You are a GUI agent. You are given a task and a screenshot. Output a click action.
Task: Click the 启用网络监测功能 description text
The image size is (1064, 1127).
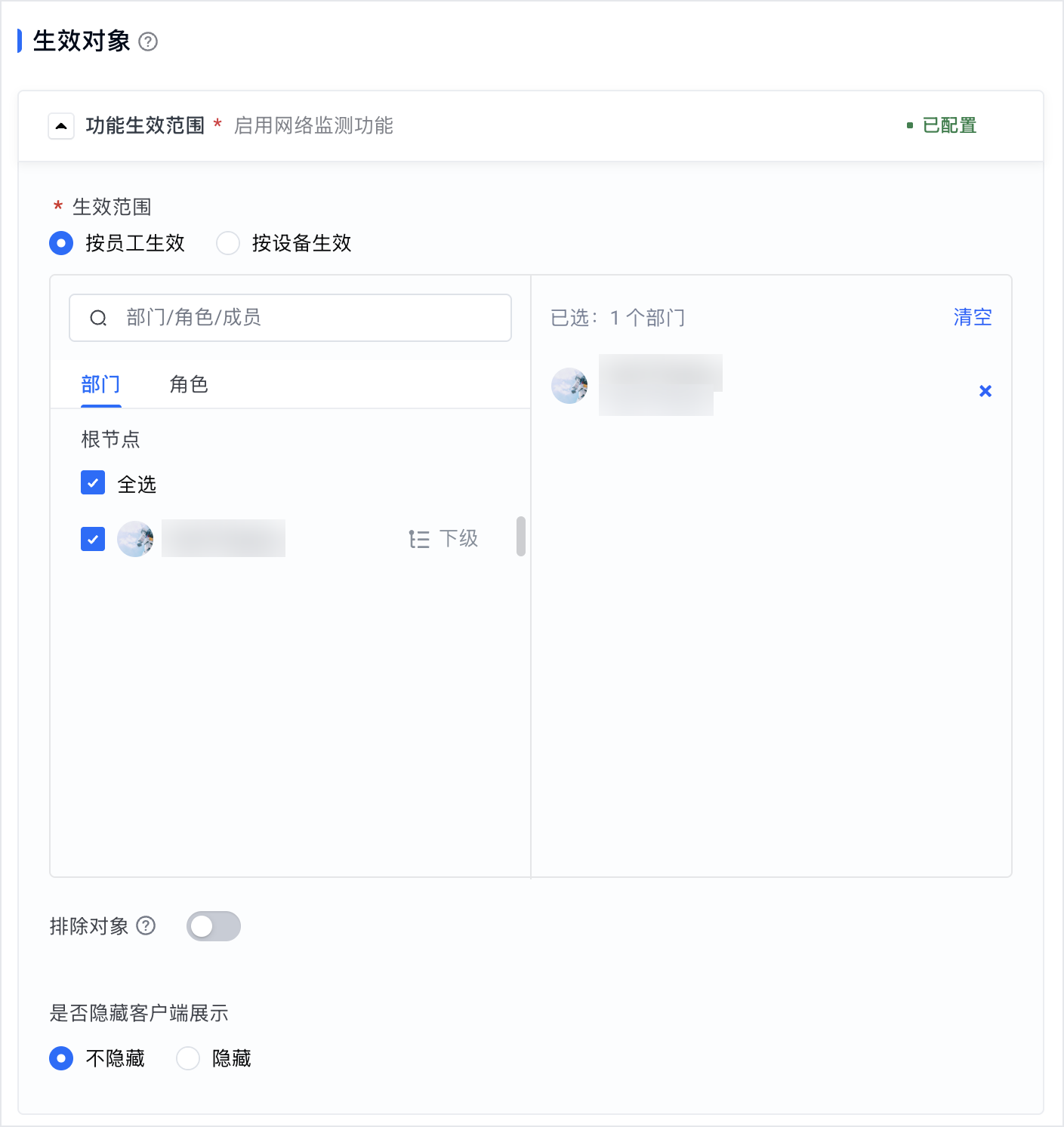314,125
